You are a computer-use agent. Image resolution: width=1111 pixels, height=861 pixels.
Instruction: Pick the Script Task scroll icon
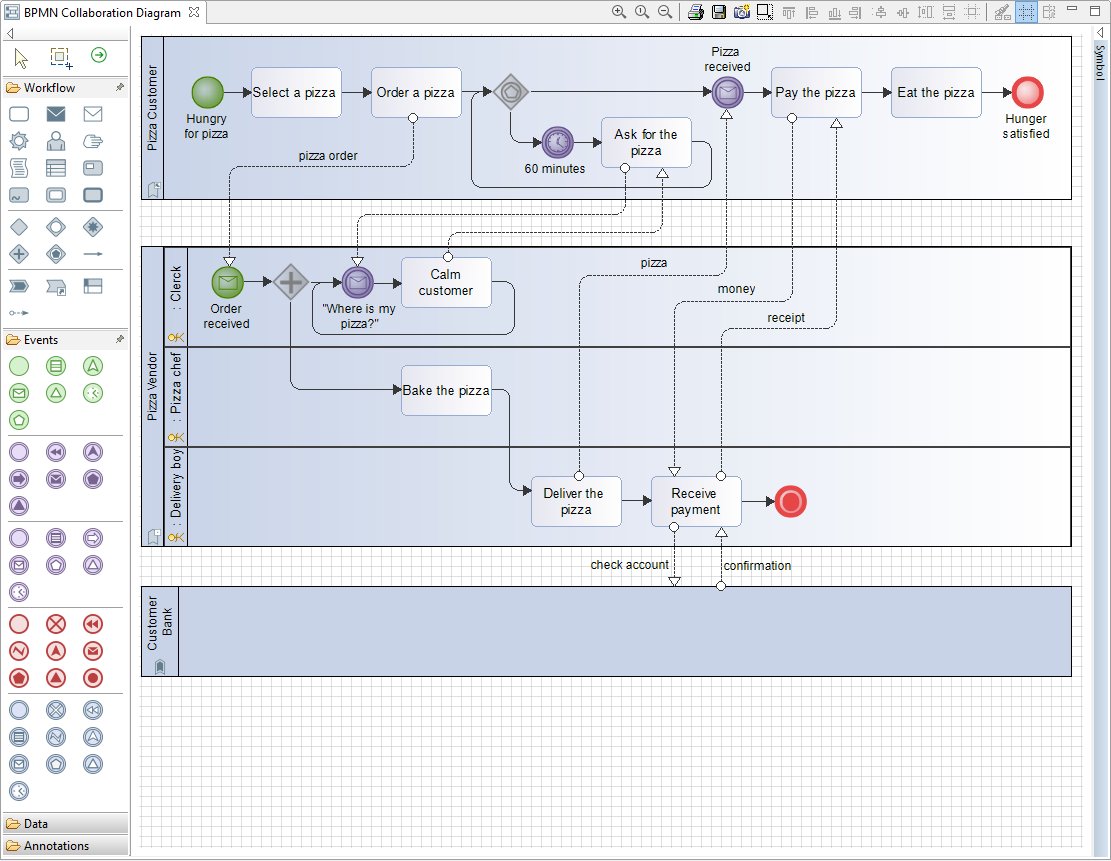(x=19, y=168)
